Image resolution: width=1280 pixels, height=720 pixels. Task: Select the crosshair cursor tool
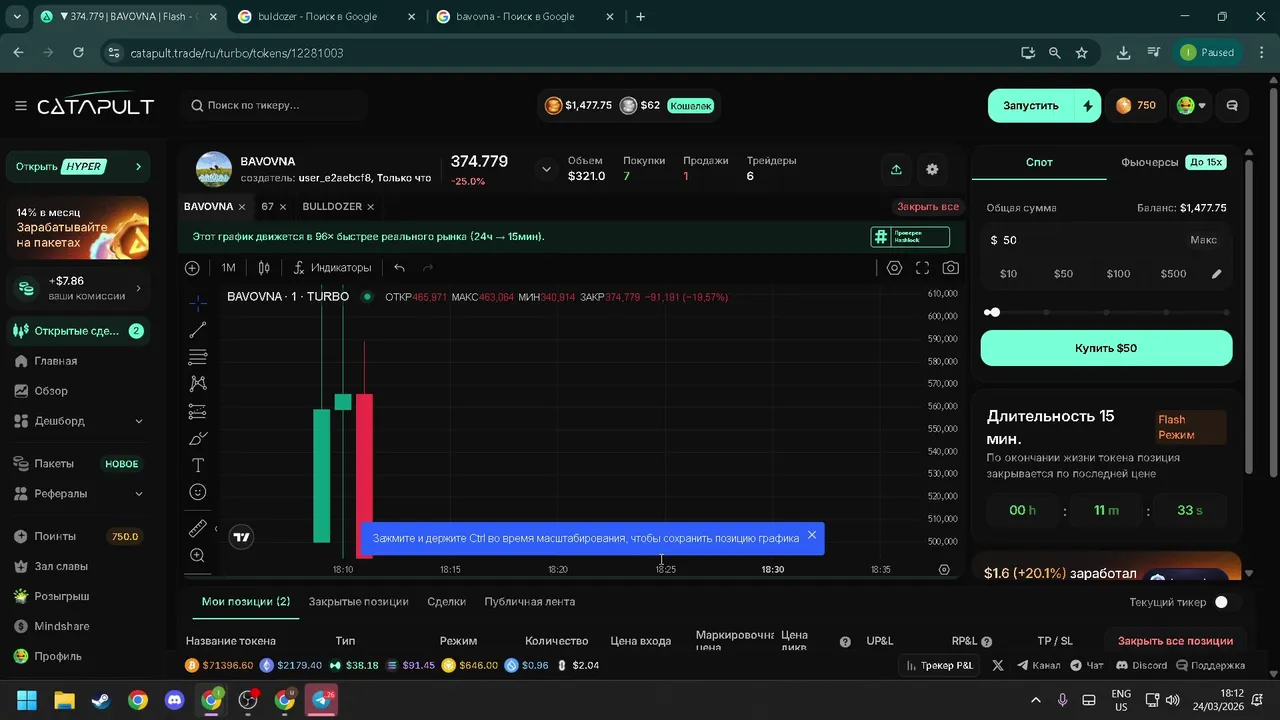[x=198, y=303]
